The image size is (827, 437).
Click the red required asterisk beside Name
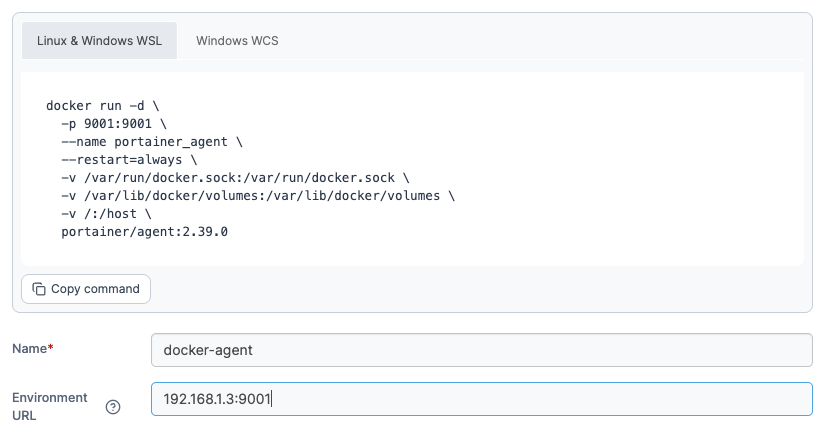pyautogui.click(x=51, y=348)
